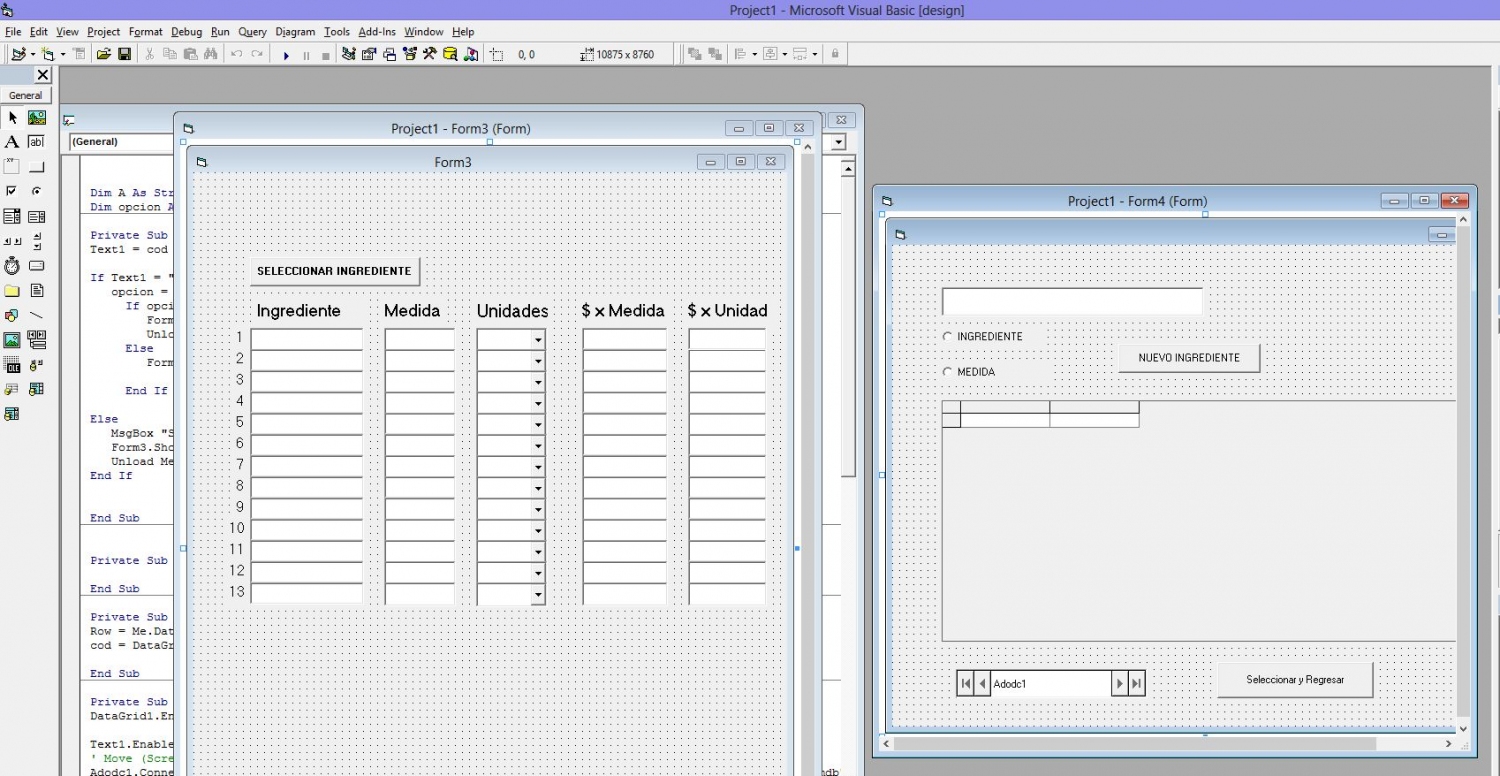Expand Unidades dropdown in row 4
This screenshot has height=776, width=1500.
[x=538, y=404]
